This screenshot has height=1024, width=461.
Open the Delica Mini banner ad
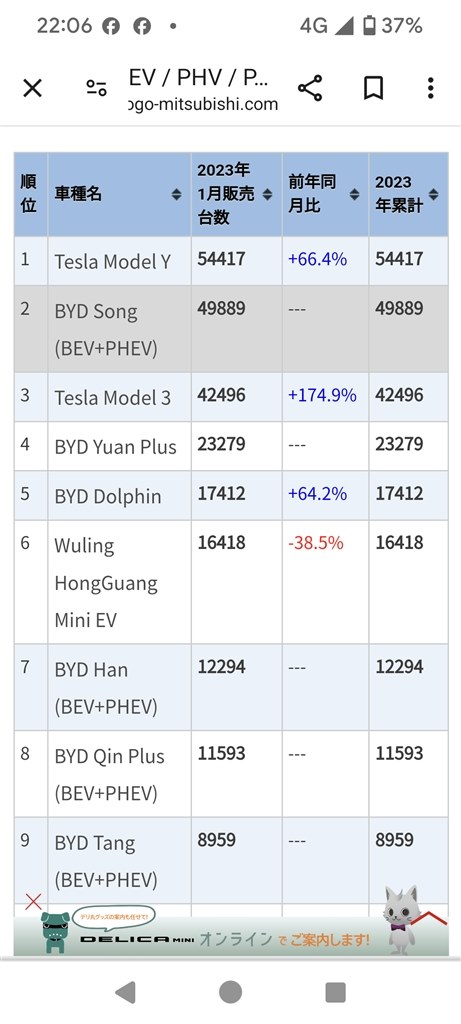231,935
